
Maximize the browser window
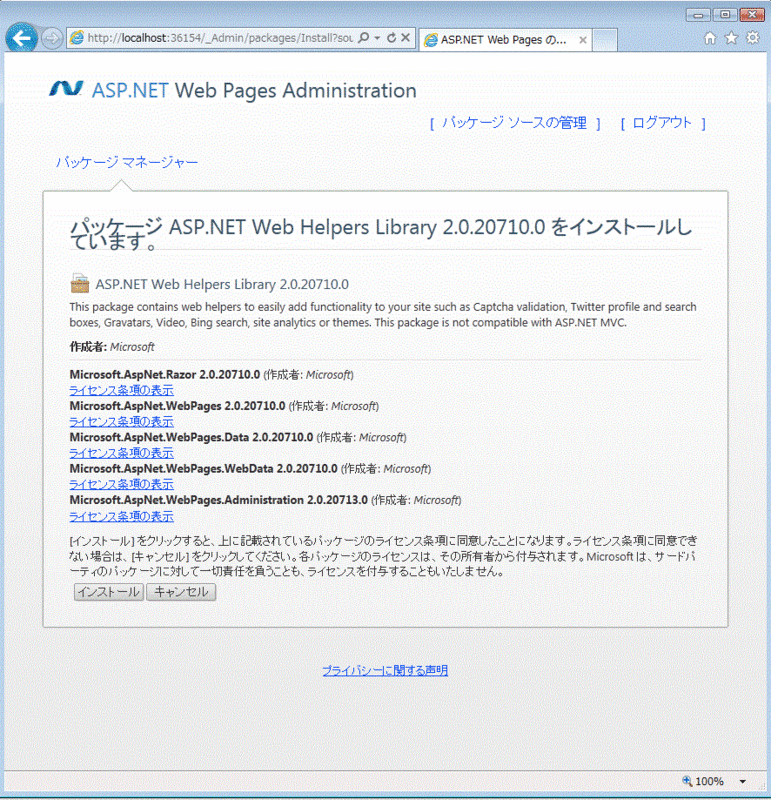pyautogui.click(x=725, y=15)
